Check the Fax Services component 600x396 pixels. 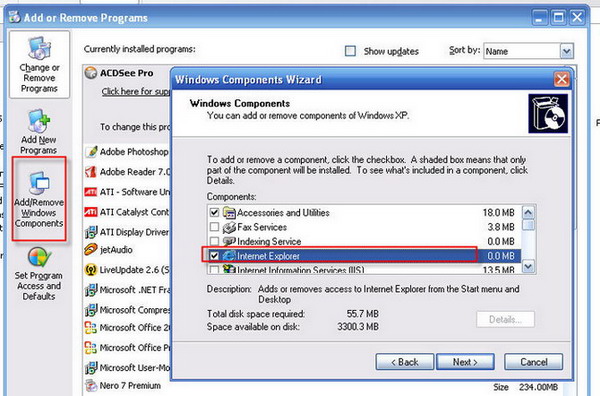(214, 227)
